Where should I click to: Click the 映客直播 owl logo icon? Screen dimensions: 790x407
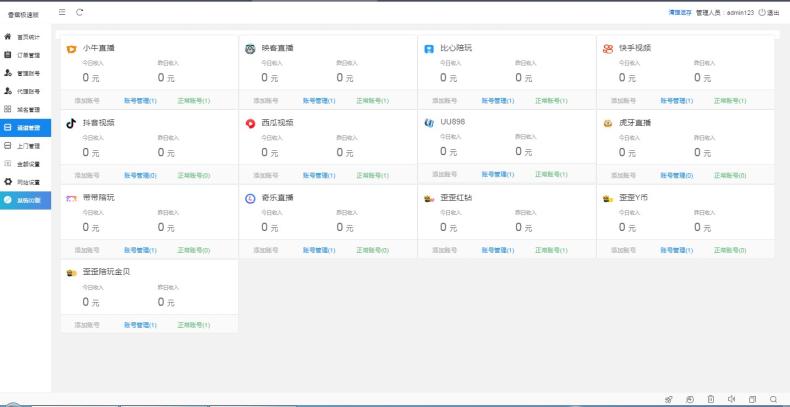(250, 49)
